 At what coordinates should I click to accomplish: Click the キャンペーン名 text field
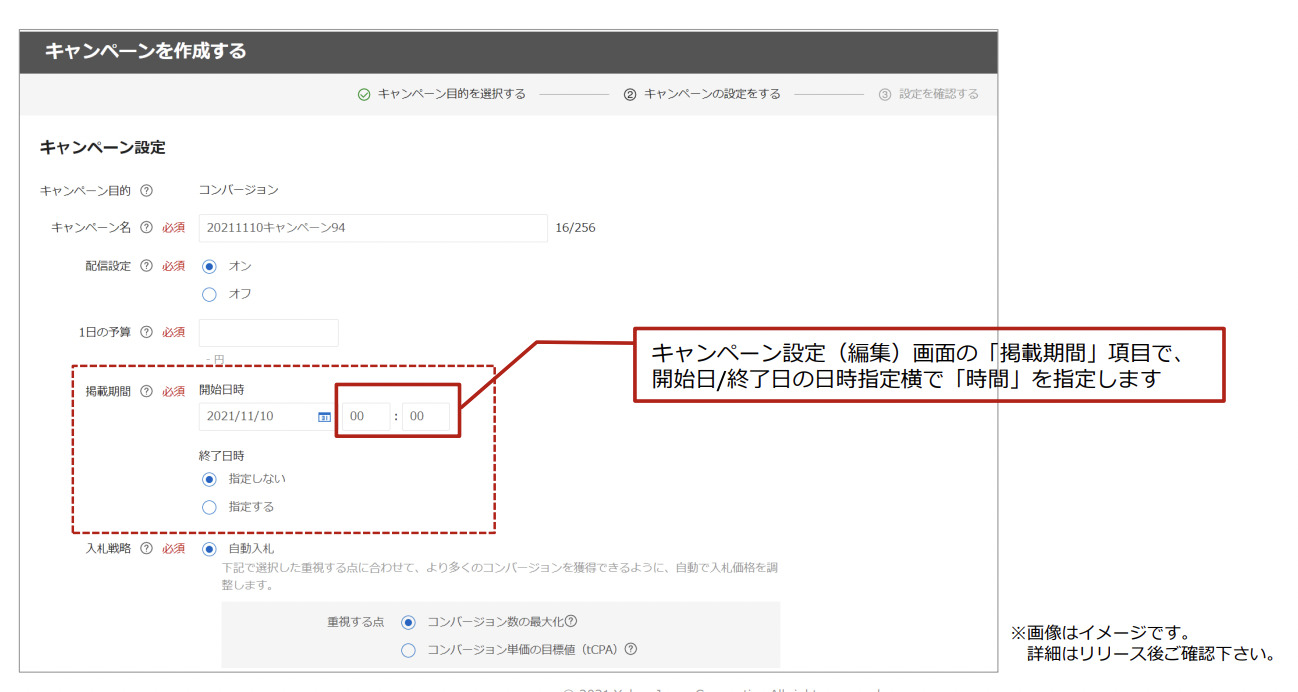point(372,228)
